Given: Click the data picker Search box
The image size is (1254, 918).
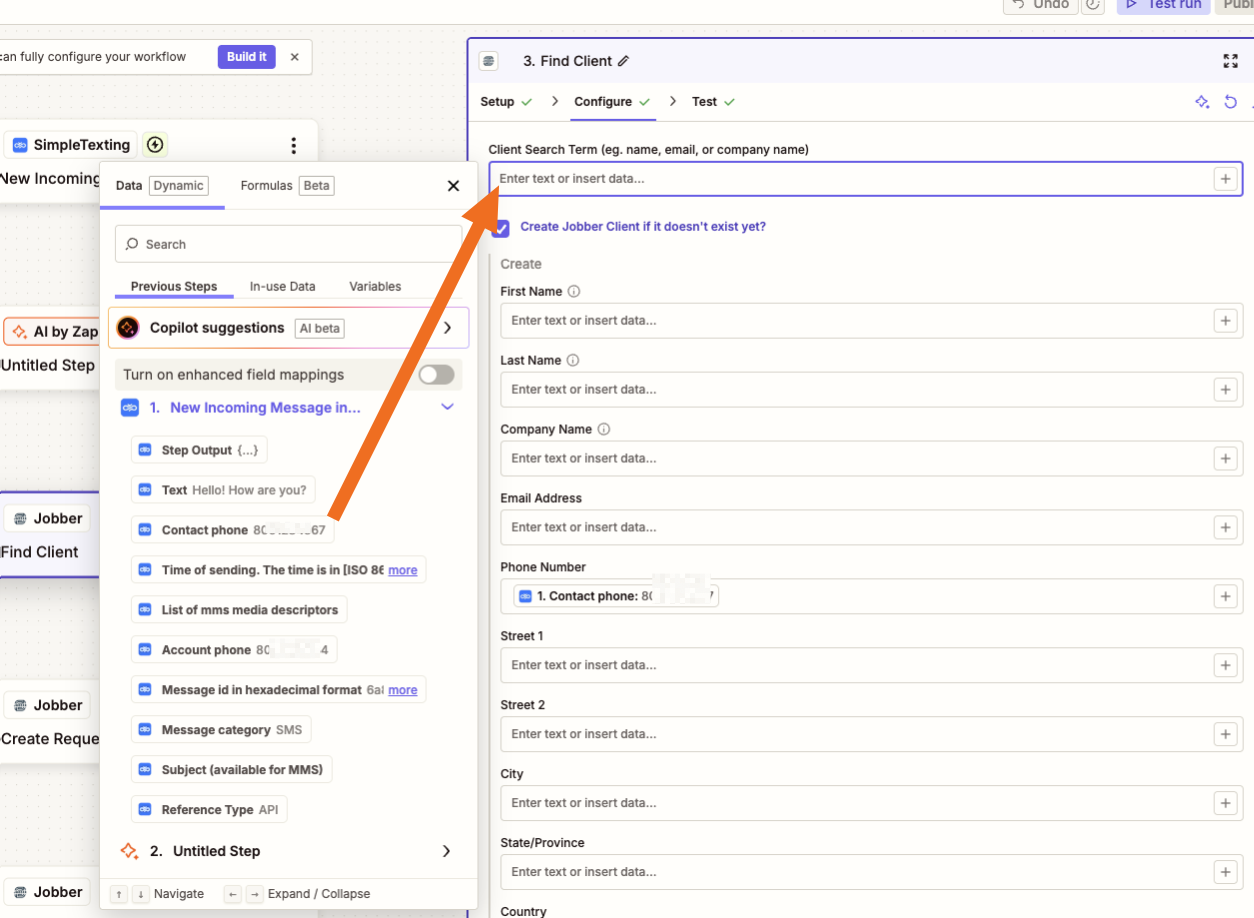Looking at the screenshot, I should click(289, 245).
